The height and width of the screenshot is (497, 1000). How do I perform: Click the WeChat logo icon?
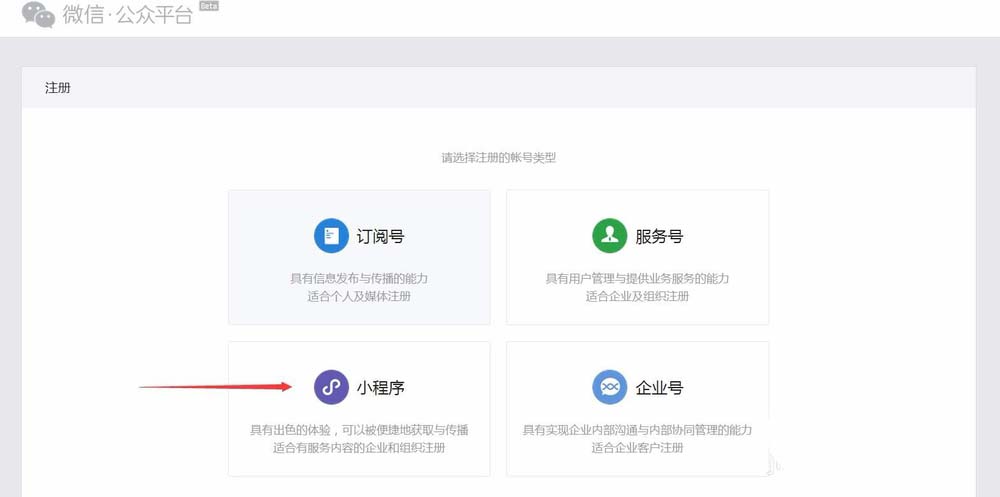tap(38, 13)
